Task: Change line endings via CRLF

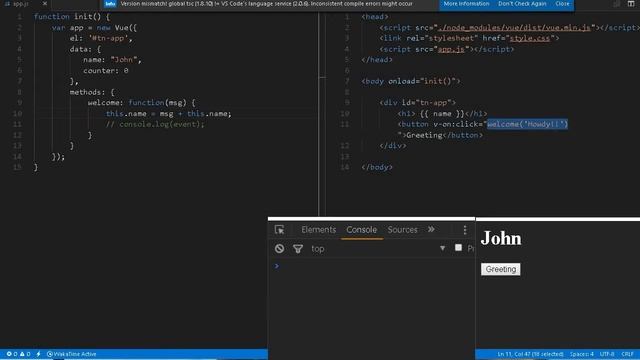Action: point(627,354)
